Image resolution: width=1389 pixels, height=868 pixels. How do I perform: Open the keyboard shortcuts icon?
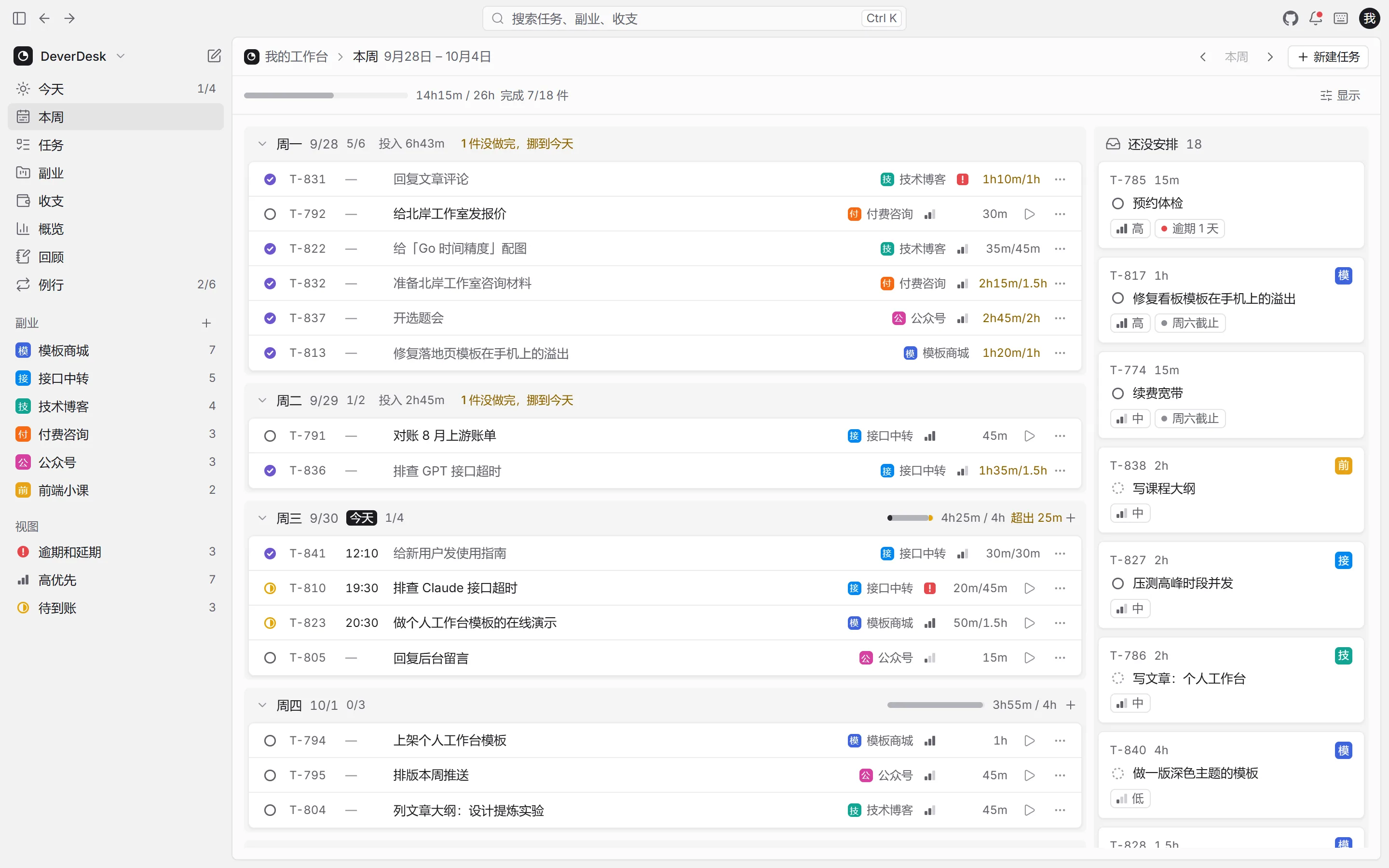pyautogui.click(x=1341, y=18)
